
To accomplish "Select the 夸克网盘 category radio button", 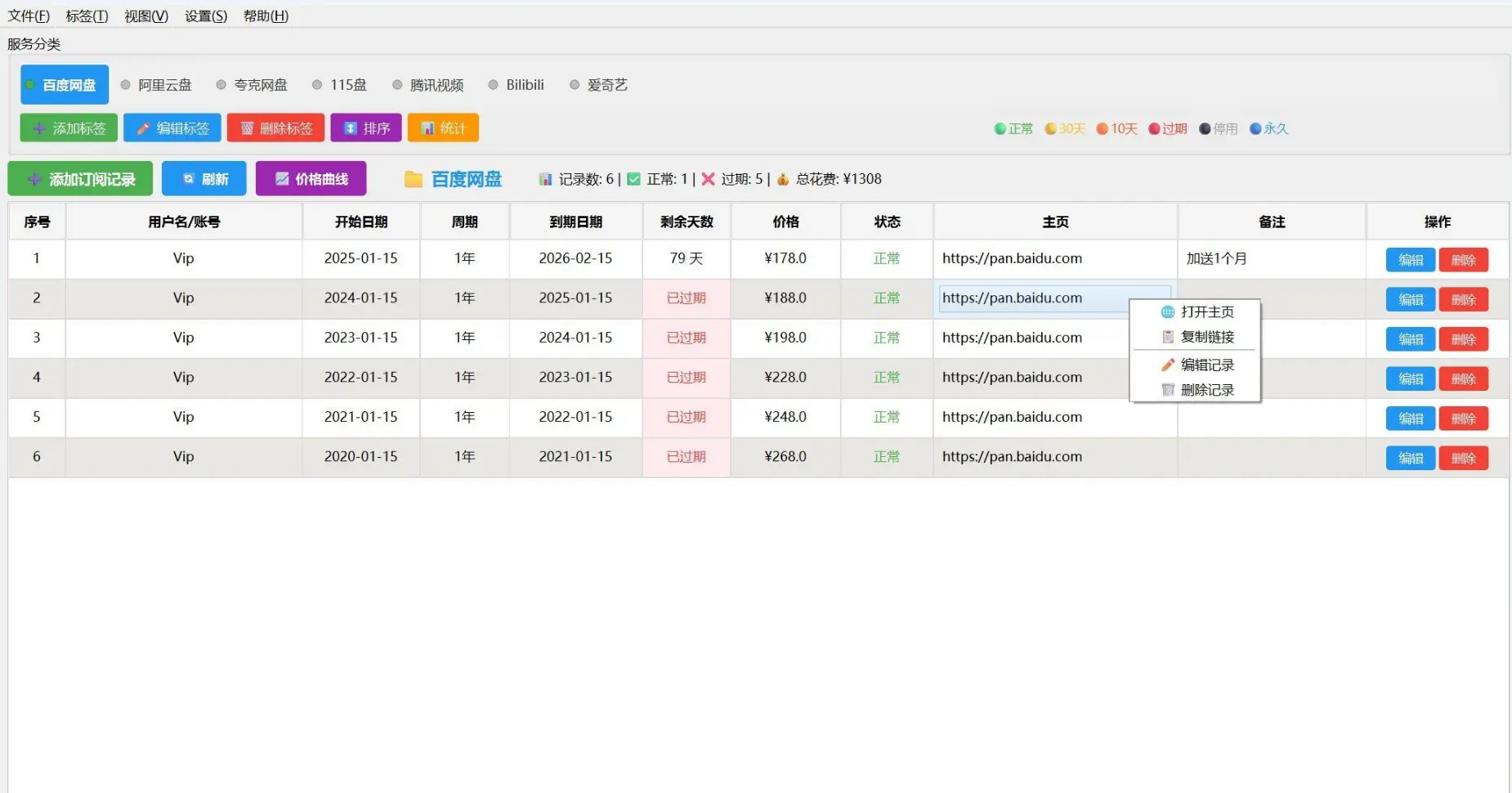I will click(221, 85).
